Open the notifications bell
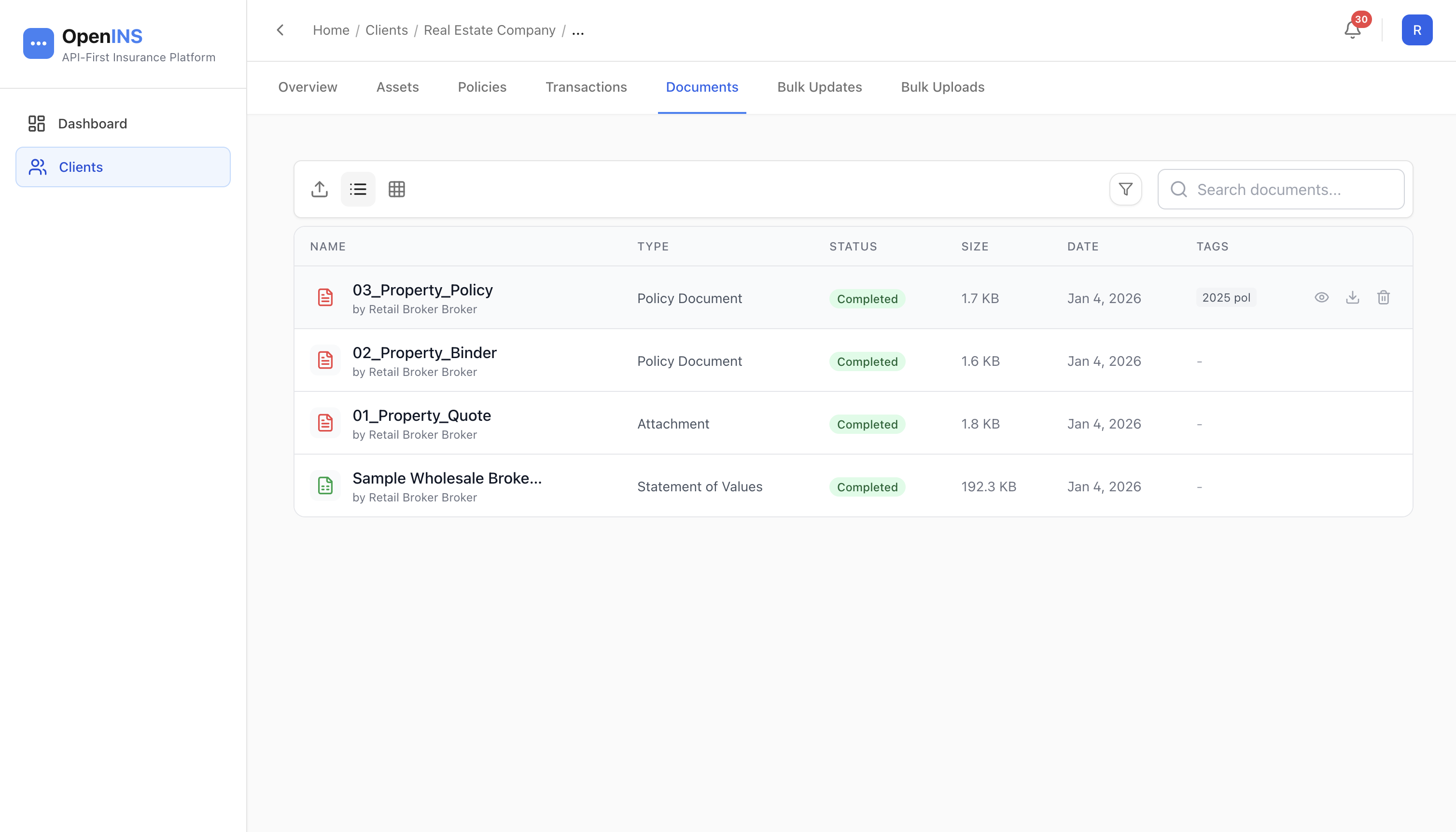Viewport: 1456px width, 832px height. click(1352, 30)
